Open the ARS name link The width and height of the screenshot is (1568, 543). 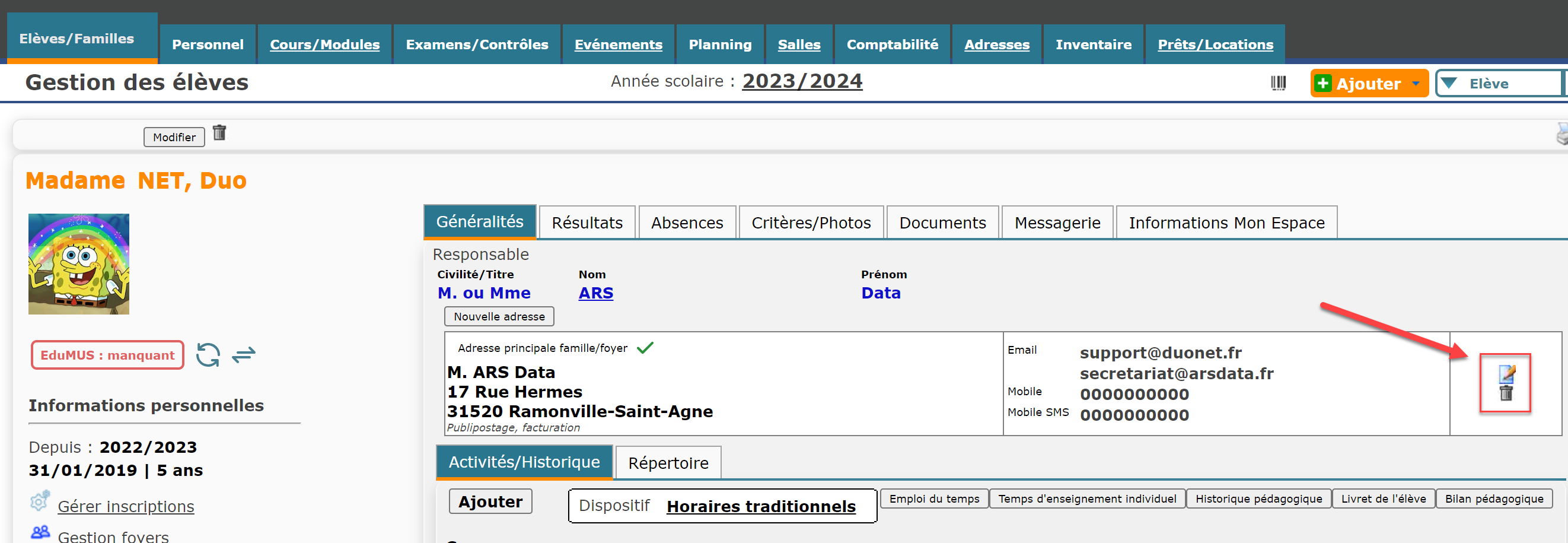595,293
